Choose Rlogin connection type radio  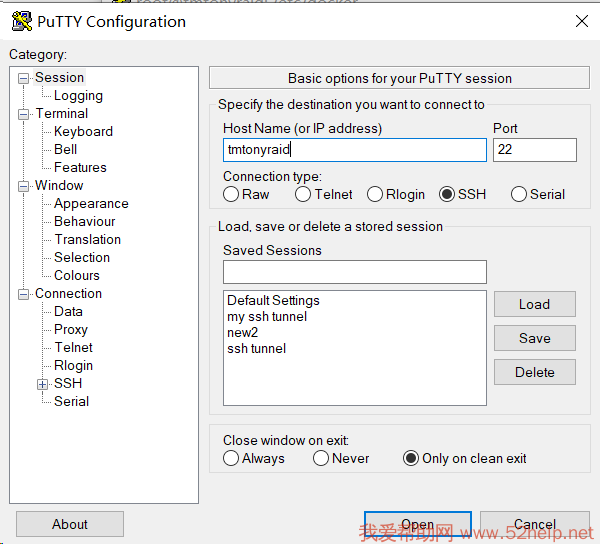[x=375, y=195]
